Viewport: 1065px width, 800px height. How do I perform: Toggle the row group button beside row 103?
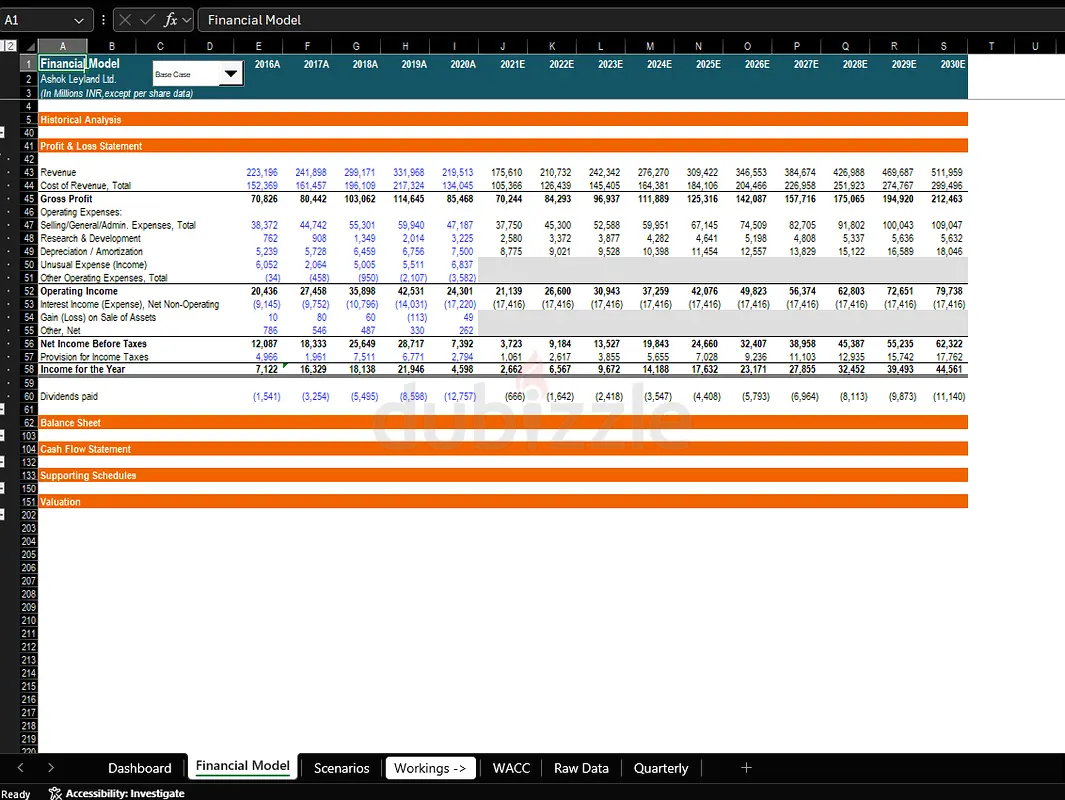(4, 436)
